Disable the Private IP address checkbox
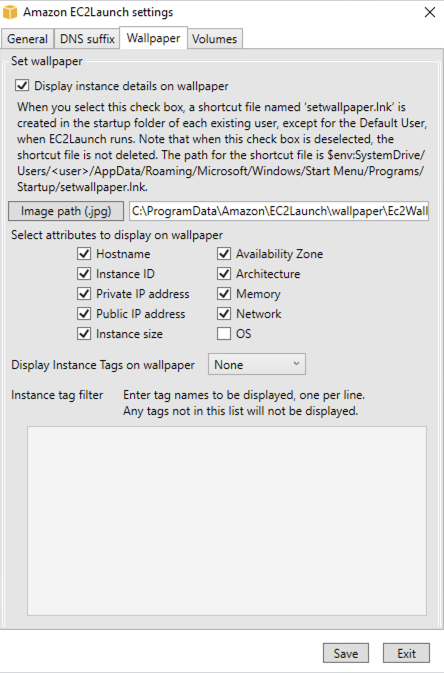444x673 pixels. click(x=84, y=294)
